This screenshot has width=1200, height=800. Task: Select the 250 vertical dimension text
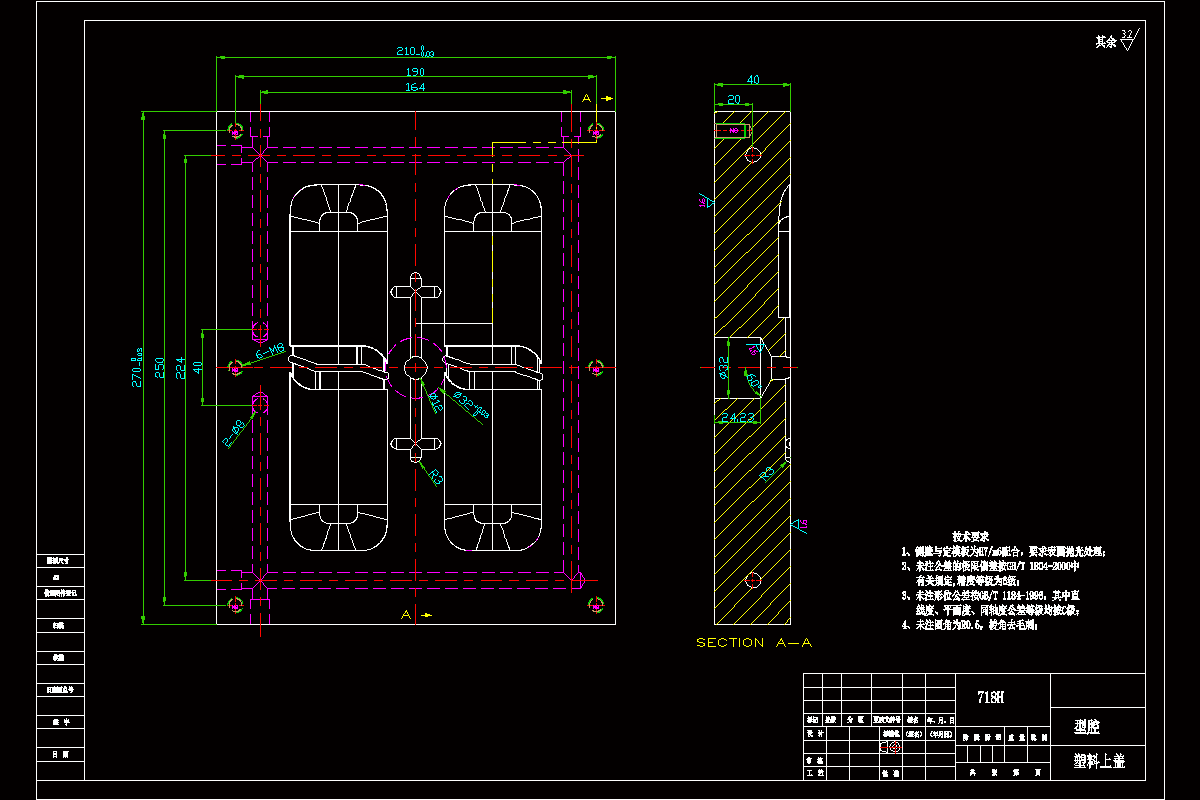159,369
